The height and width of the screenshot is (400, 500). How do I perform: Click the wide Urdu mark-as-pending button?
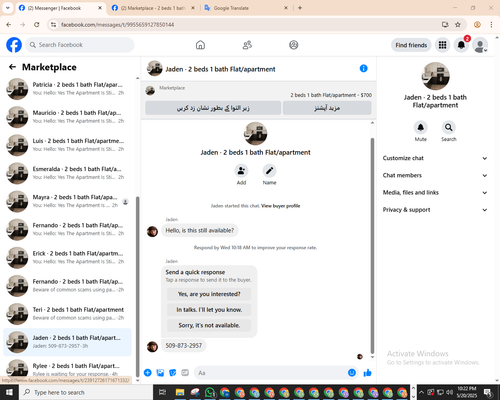213,108
